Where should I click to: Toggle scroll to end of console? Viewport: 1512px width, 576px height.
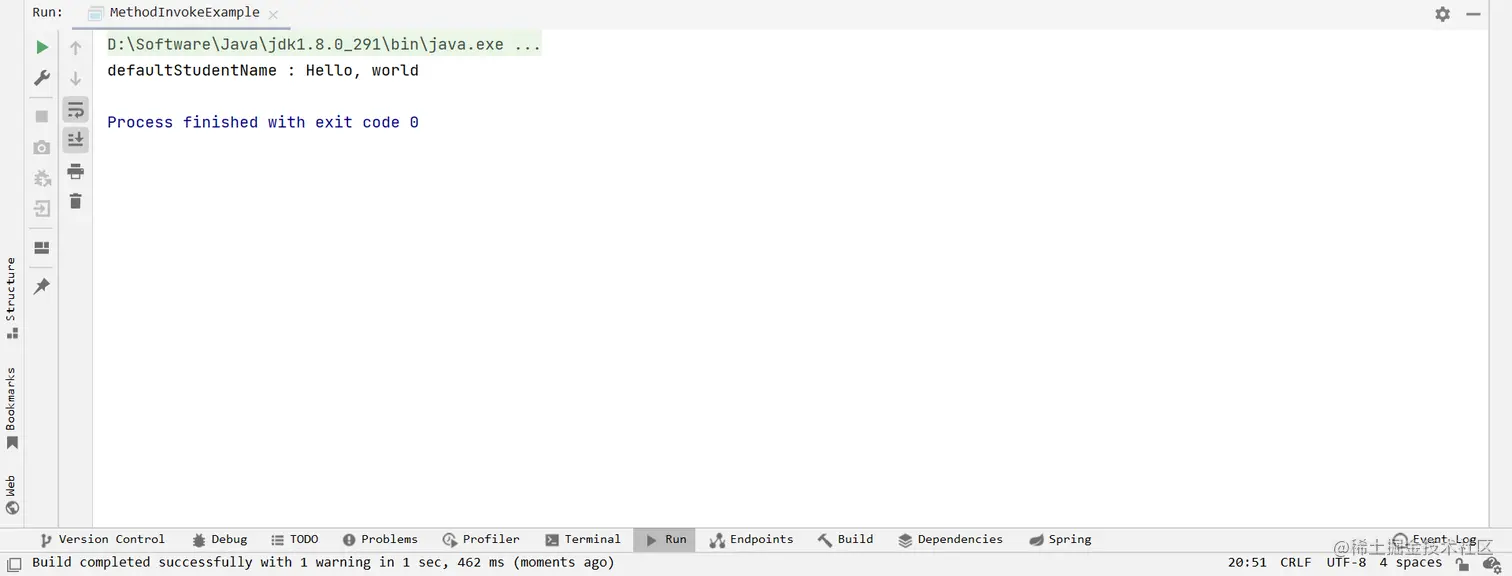(75, 140)
